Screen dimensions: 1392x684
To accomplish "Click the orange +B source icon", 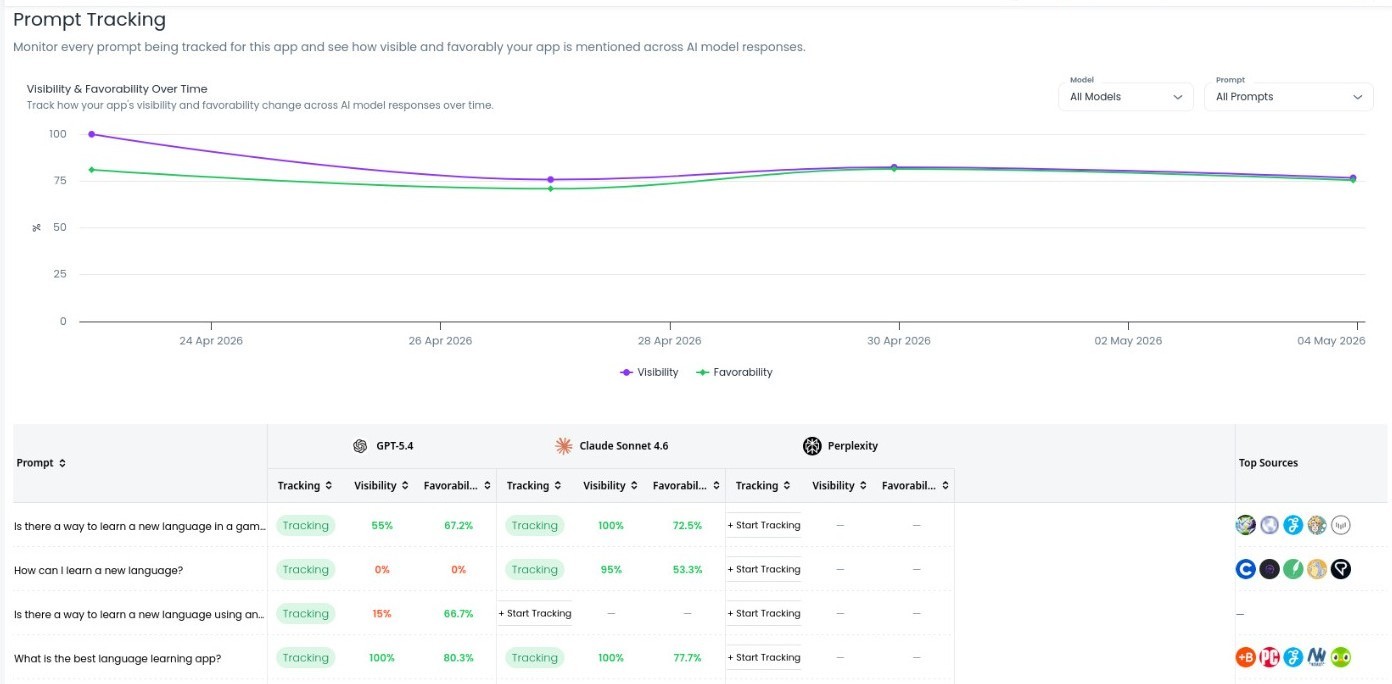I will [1245, 657].
